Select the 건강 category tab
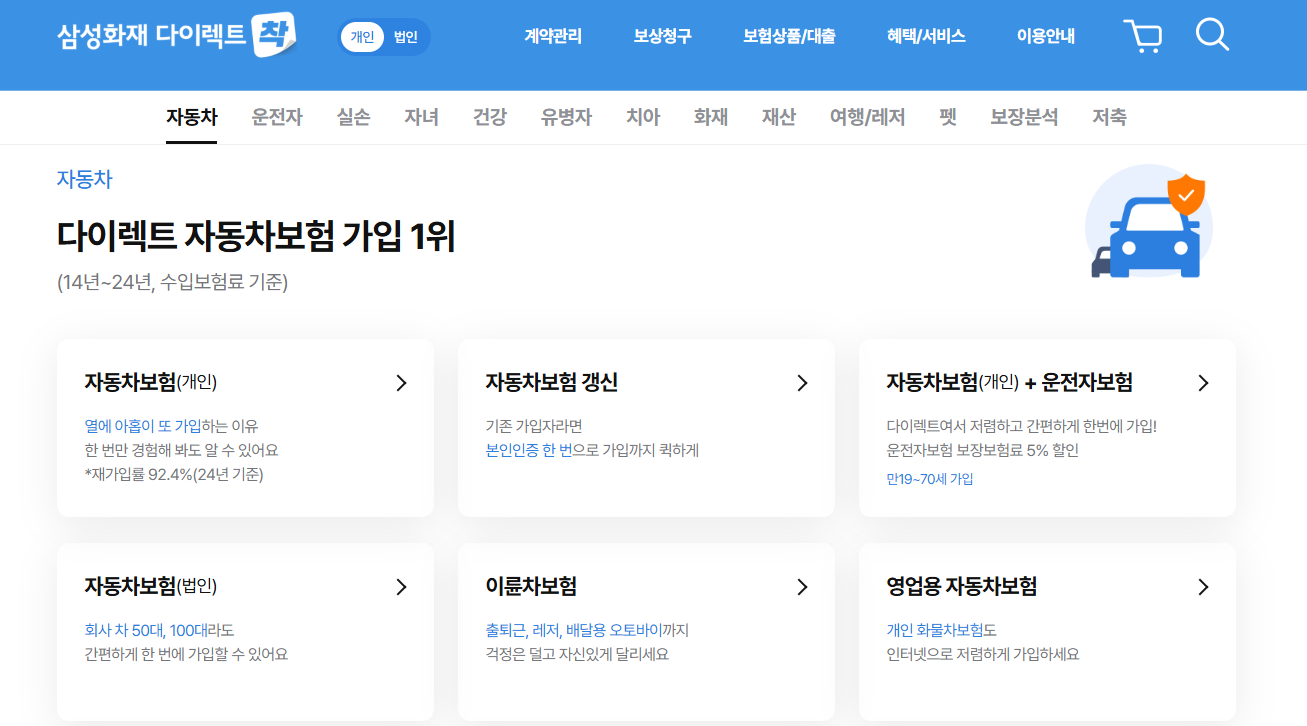Viewport: 1307px width, 726px height. pos(490,117)
